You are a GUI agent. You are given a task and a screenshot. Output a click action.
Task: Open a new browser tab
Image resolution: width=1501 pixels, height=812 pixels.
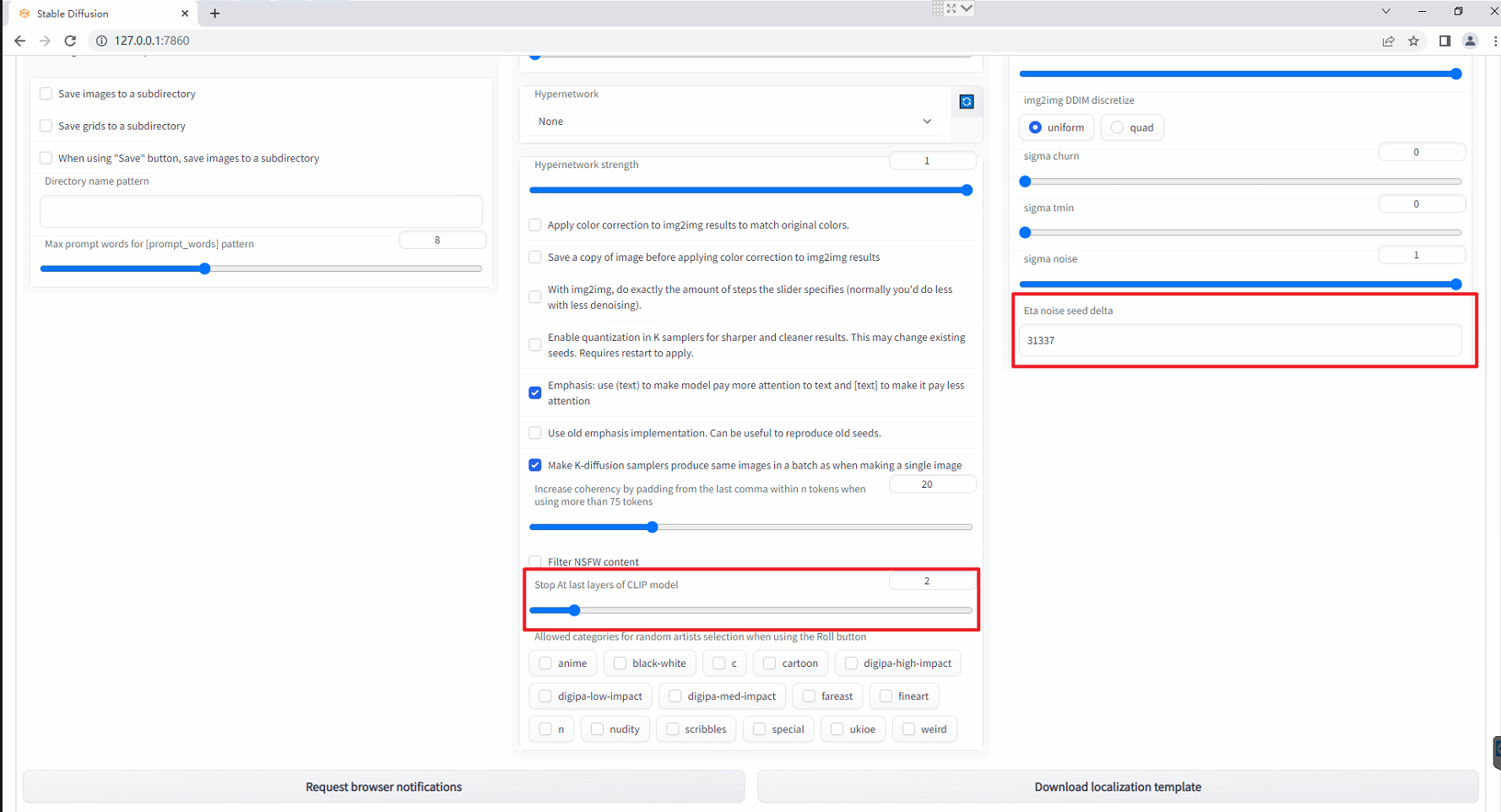click(214, 14)
